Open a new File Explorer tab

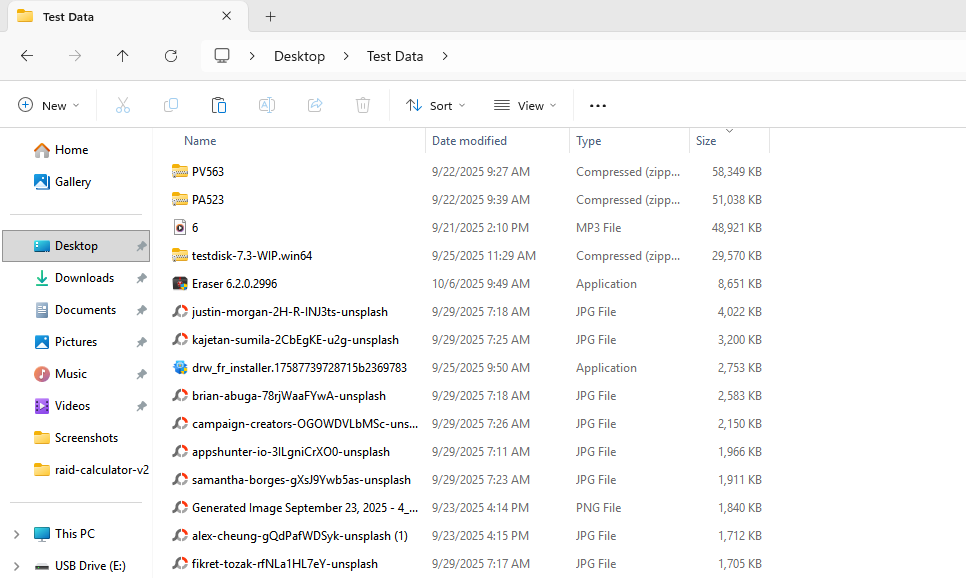tap(270, 16)
